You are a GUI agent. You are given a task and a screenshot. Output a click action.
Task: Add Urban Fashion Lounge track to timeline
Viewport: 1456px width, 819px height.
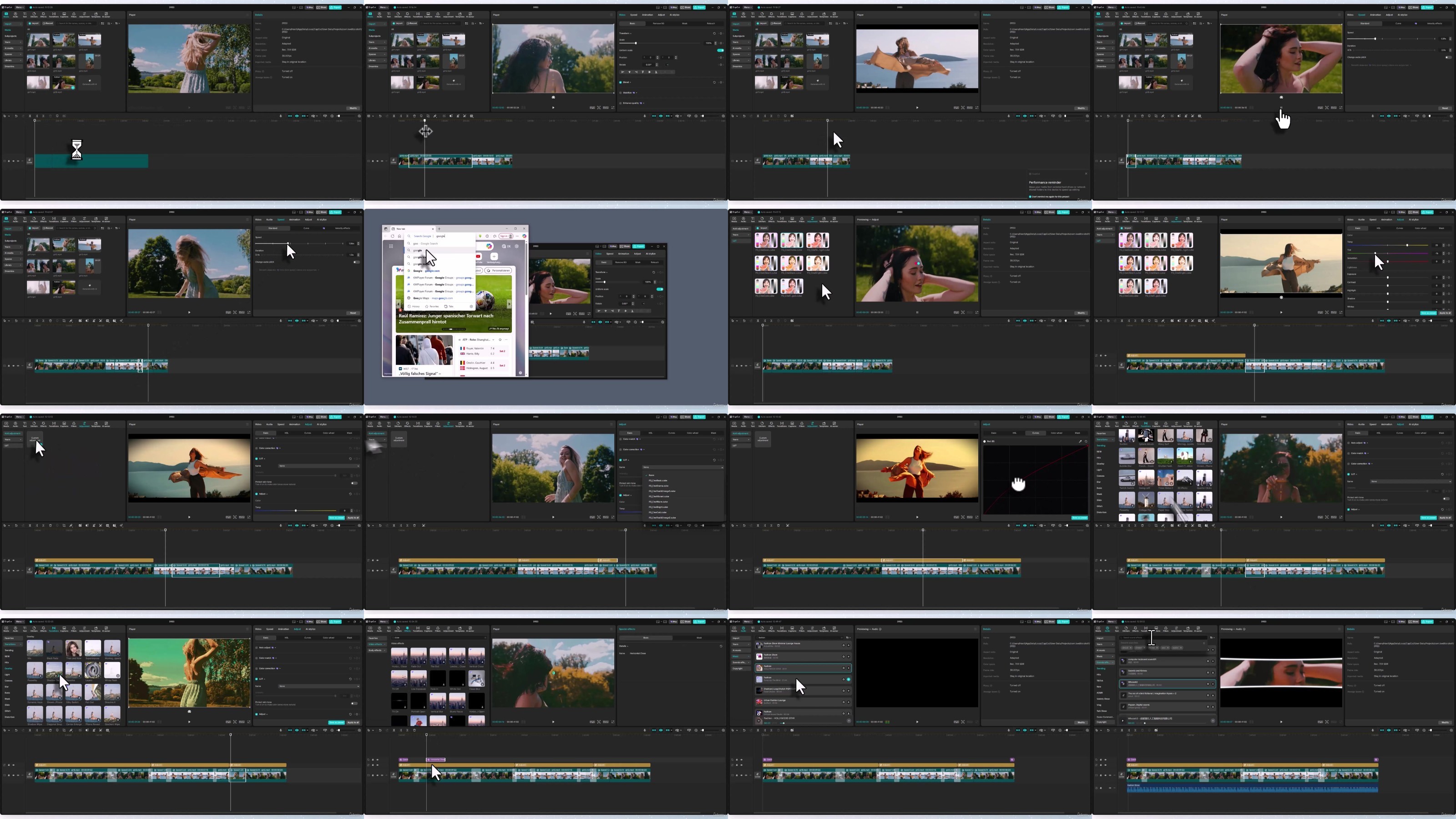point(849,703)
